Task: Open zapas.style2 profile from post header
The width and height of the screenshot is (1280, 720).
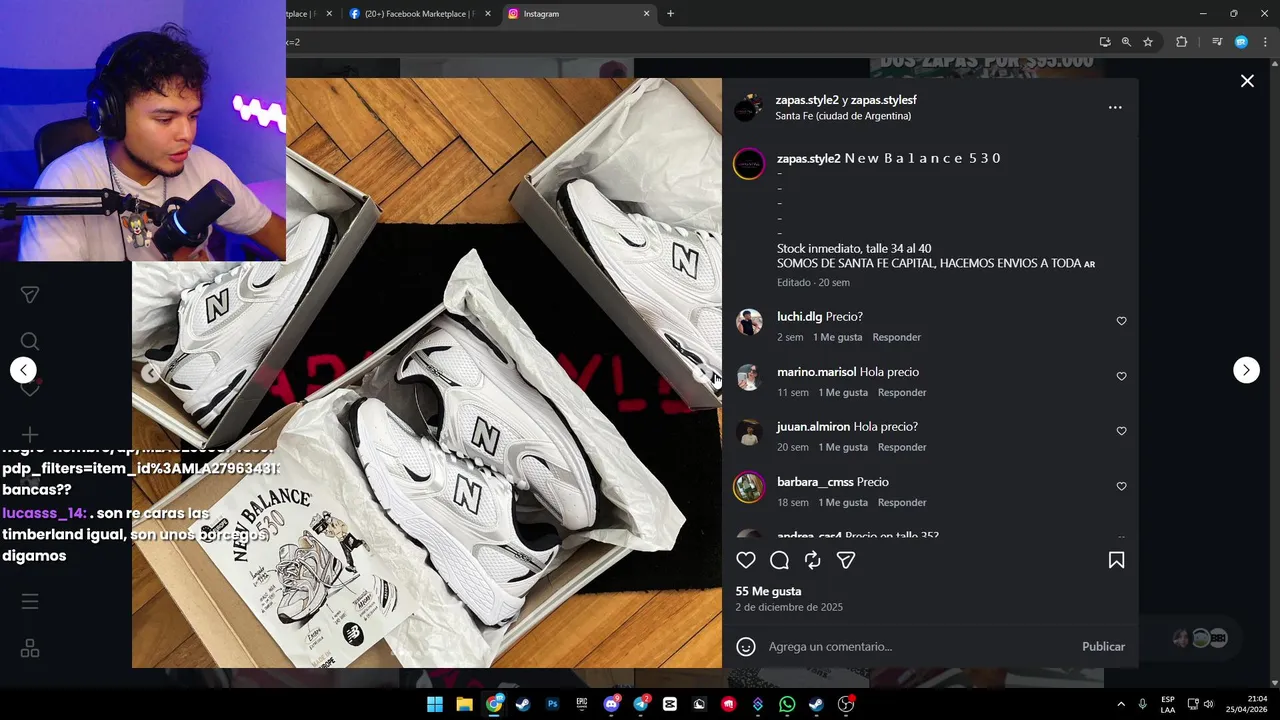Action: [x=807, y=100]
